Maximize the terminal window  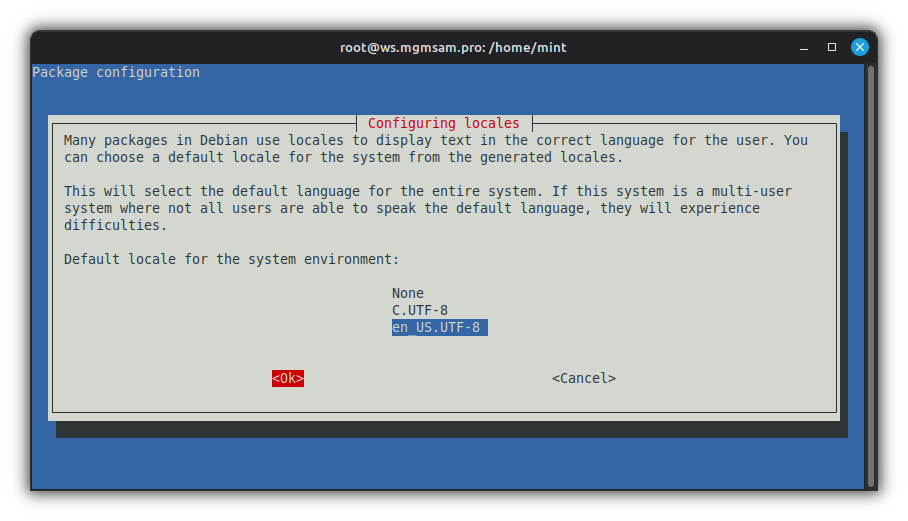click(x=831, y=47)
